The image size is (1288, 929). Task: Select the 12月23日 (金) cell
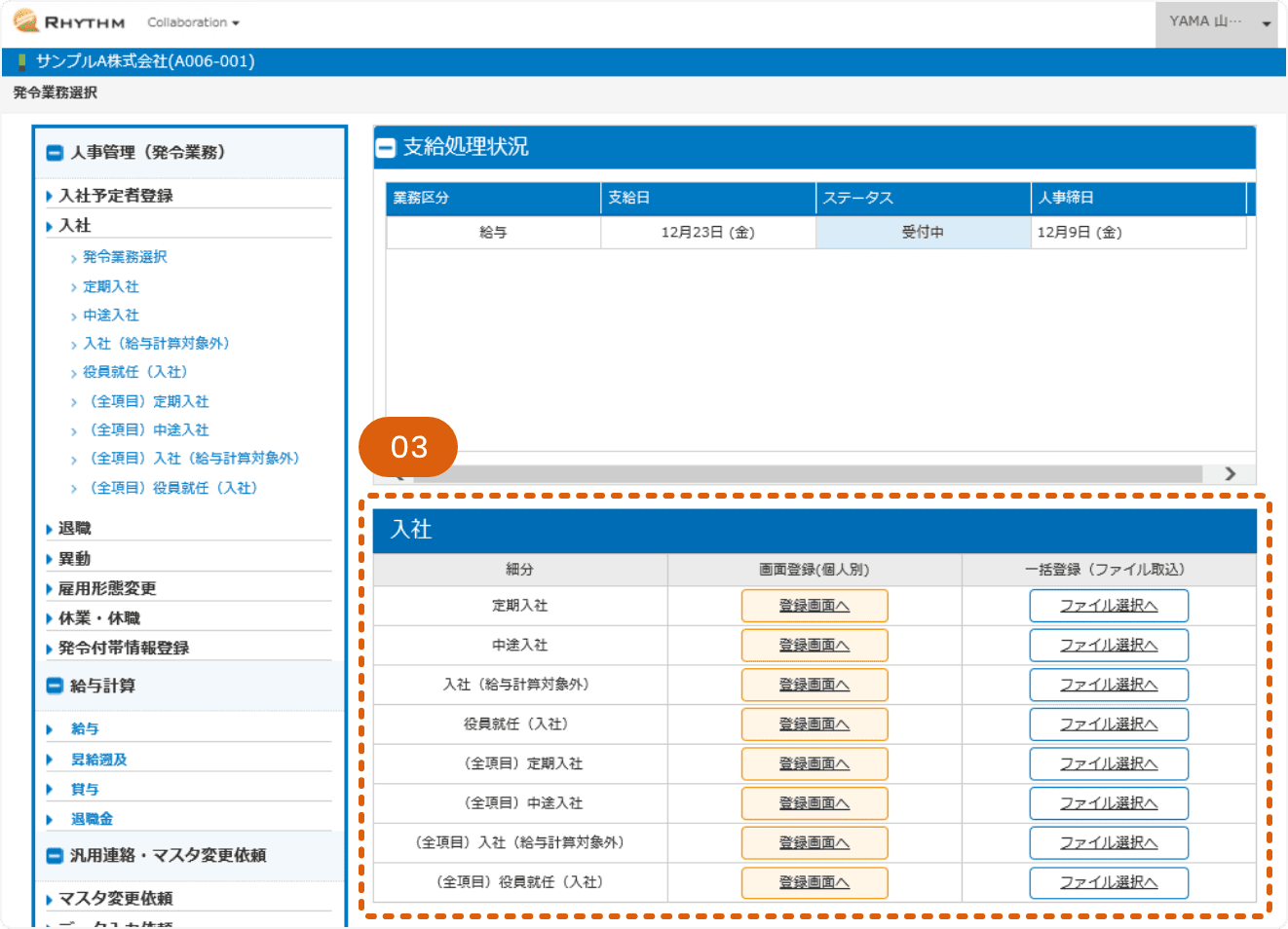coord(708,233)
